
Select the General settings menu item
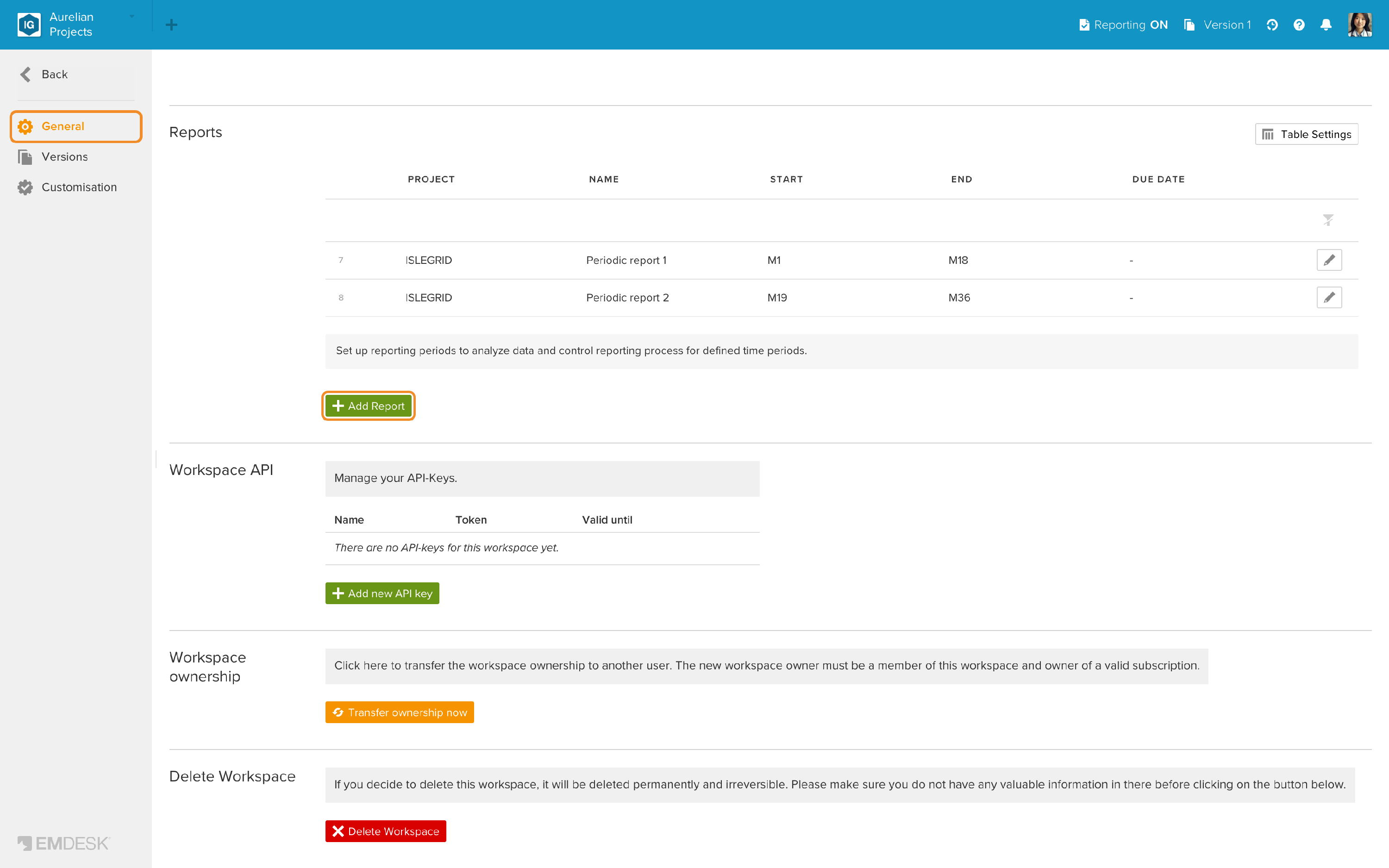click(x=76, y=126)
